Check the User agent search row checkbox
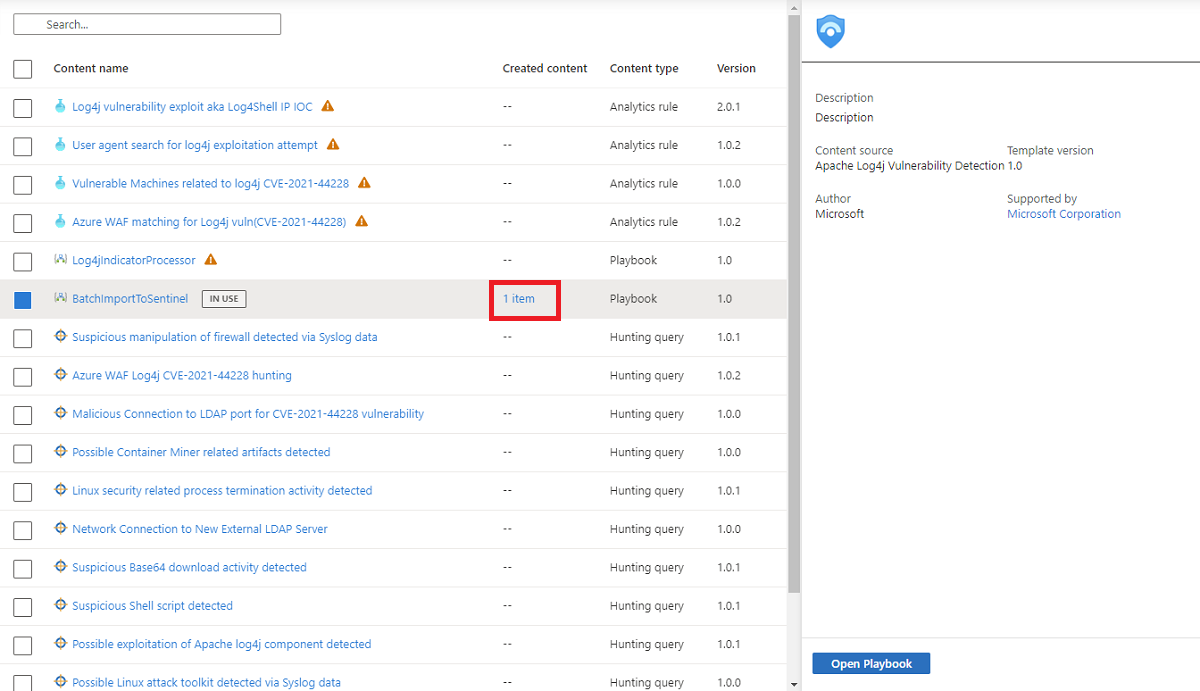This screenshot has width=1200, height=691. coord(23,146)
